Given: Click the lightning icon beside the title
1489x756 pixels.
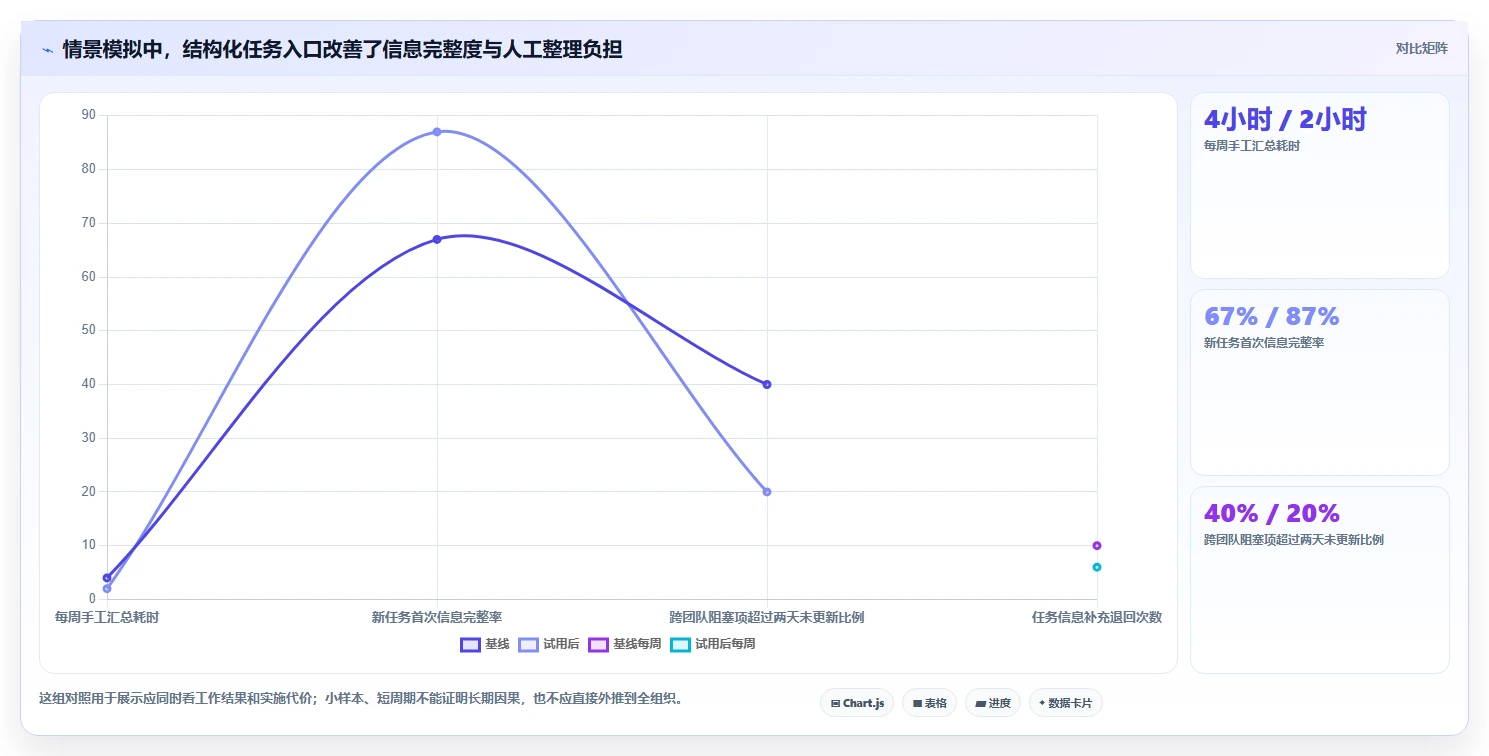Looking at the screenshot, I should 47,49.
